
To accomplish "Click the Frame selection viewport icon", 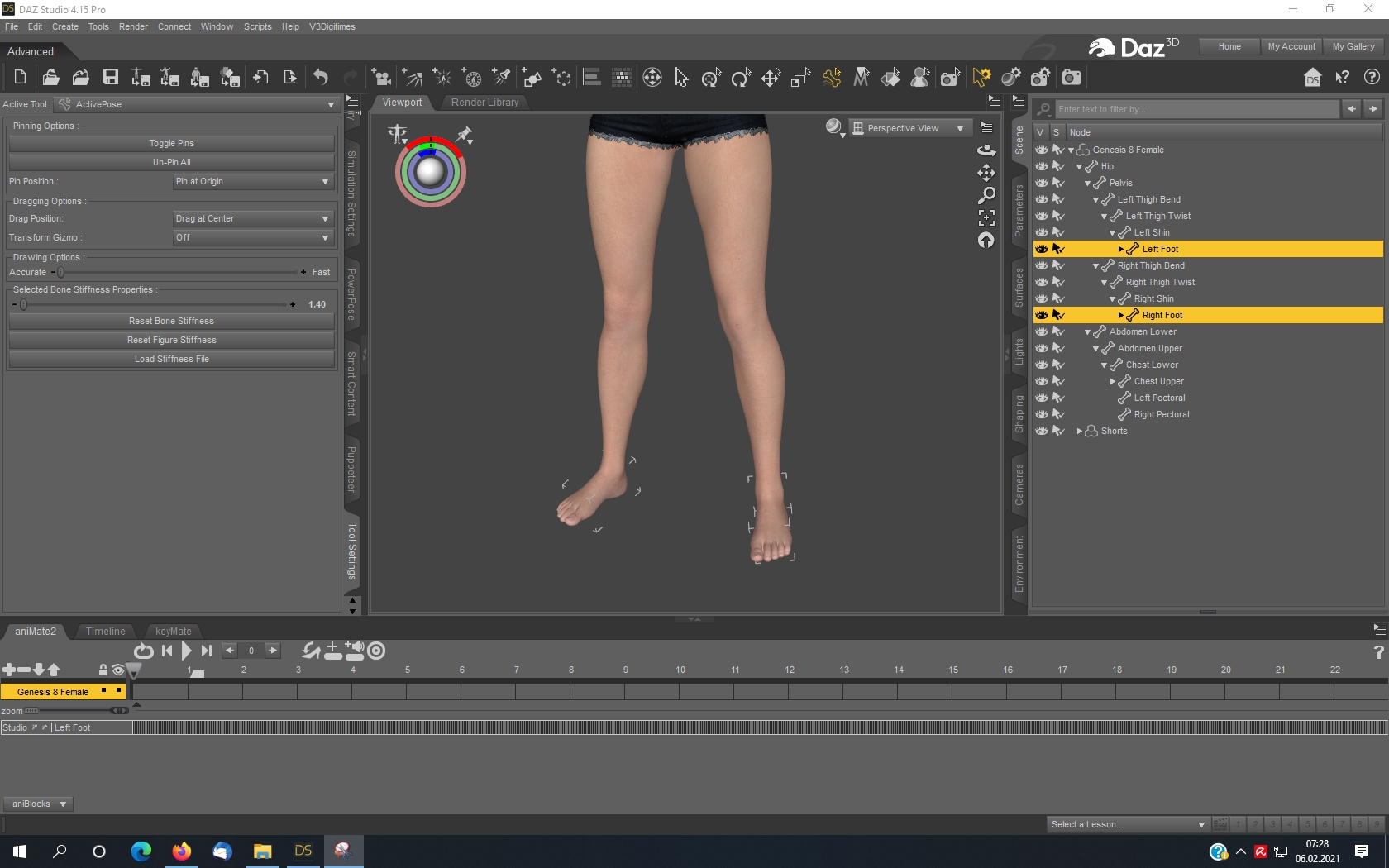I will (986, 217).
